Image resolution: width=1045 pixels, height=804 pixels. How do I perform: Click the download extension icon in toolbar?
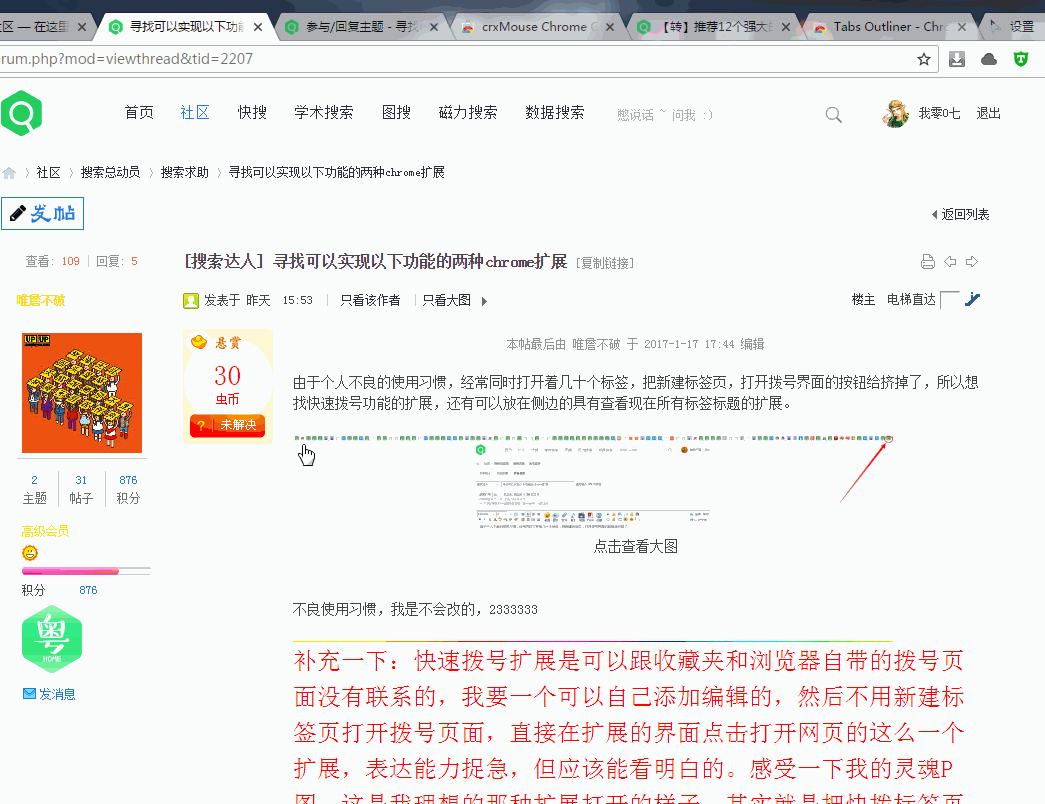tap(957, 59)
